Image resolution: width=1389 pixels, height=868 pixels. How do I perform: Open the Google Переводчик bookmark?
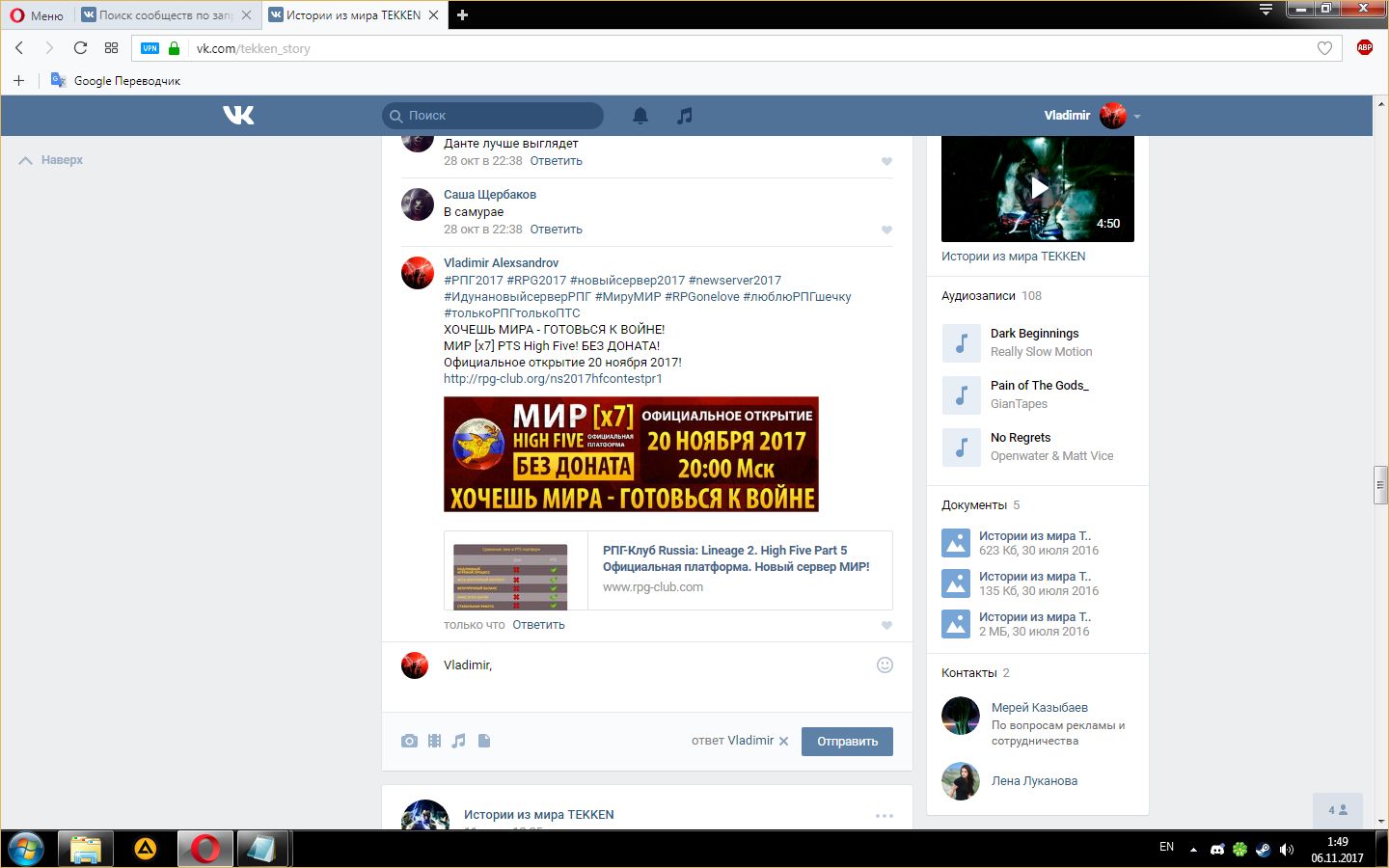point(116,81)
